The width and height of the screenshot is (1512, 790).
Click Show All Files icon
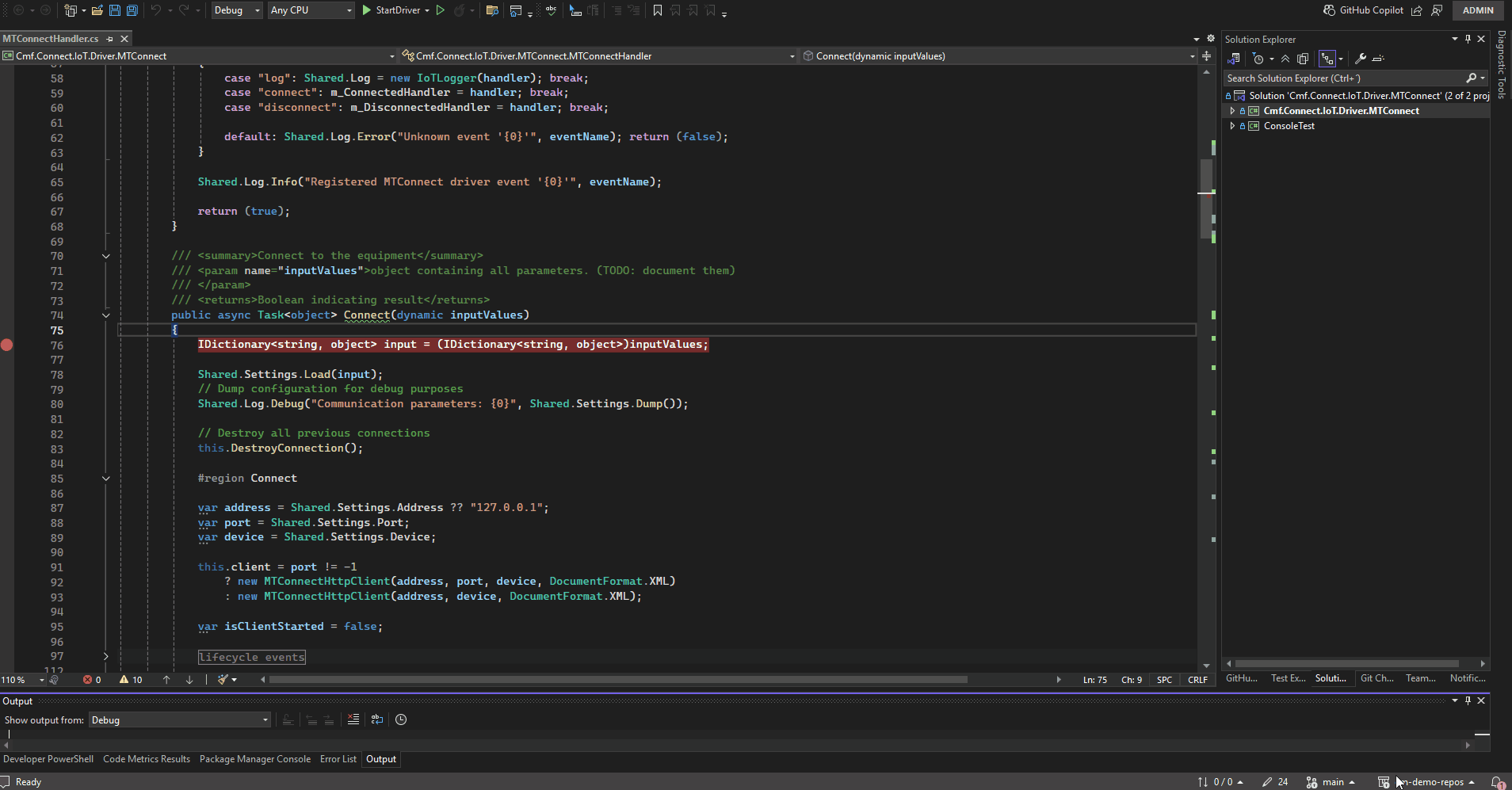tap(1302, 59)
